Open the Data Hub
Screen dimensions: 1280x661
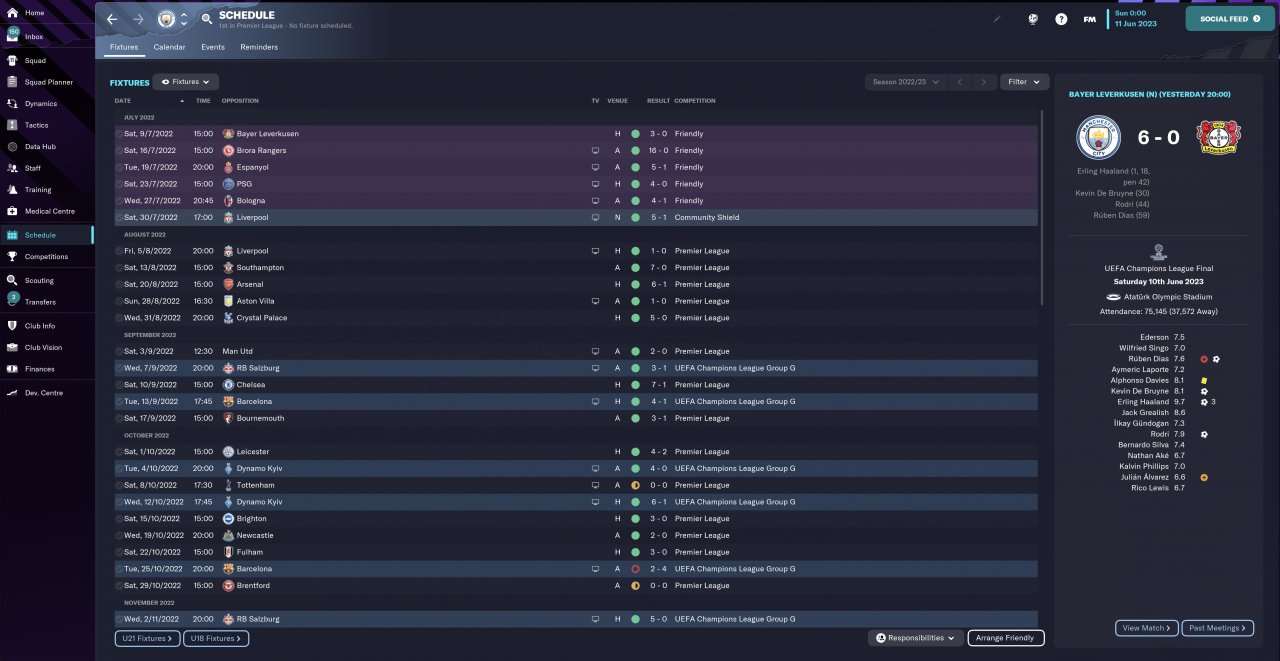point(40,147)
